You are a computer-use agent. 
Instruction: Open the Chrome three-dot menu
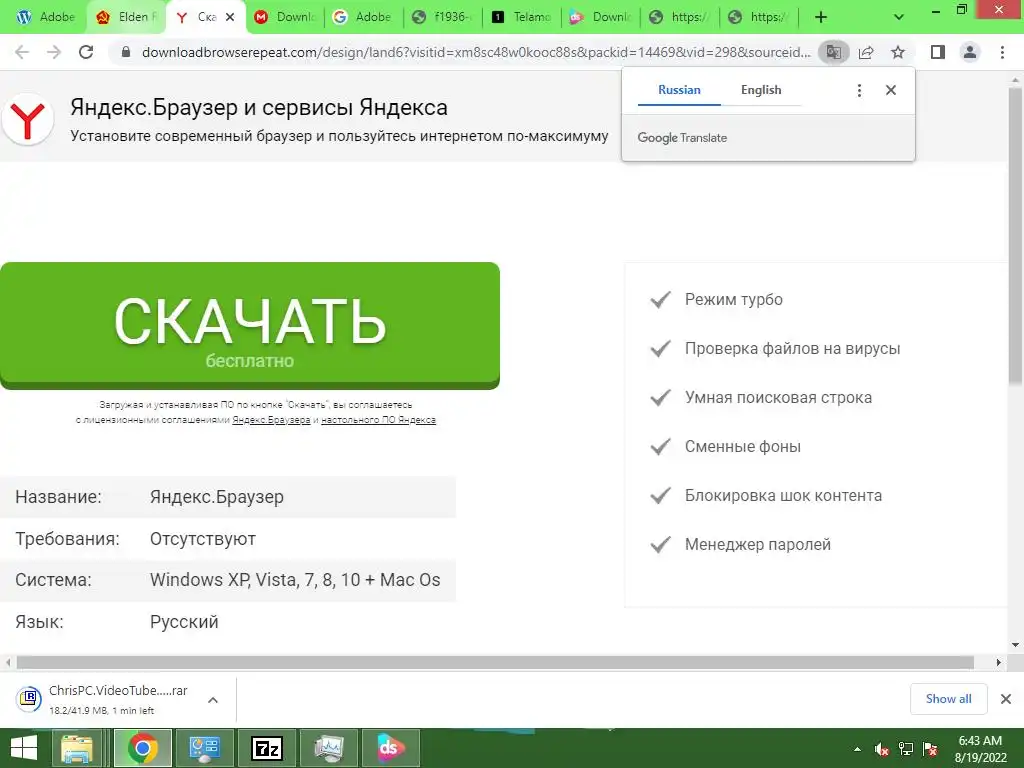click(x=1002, y=52)
